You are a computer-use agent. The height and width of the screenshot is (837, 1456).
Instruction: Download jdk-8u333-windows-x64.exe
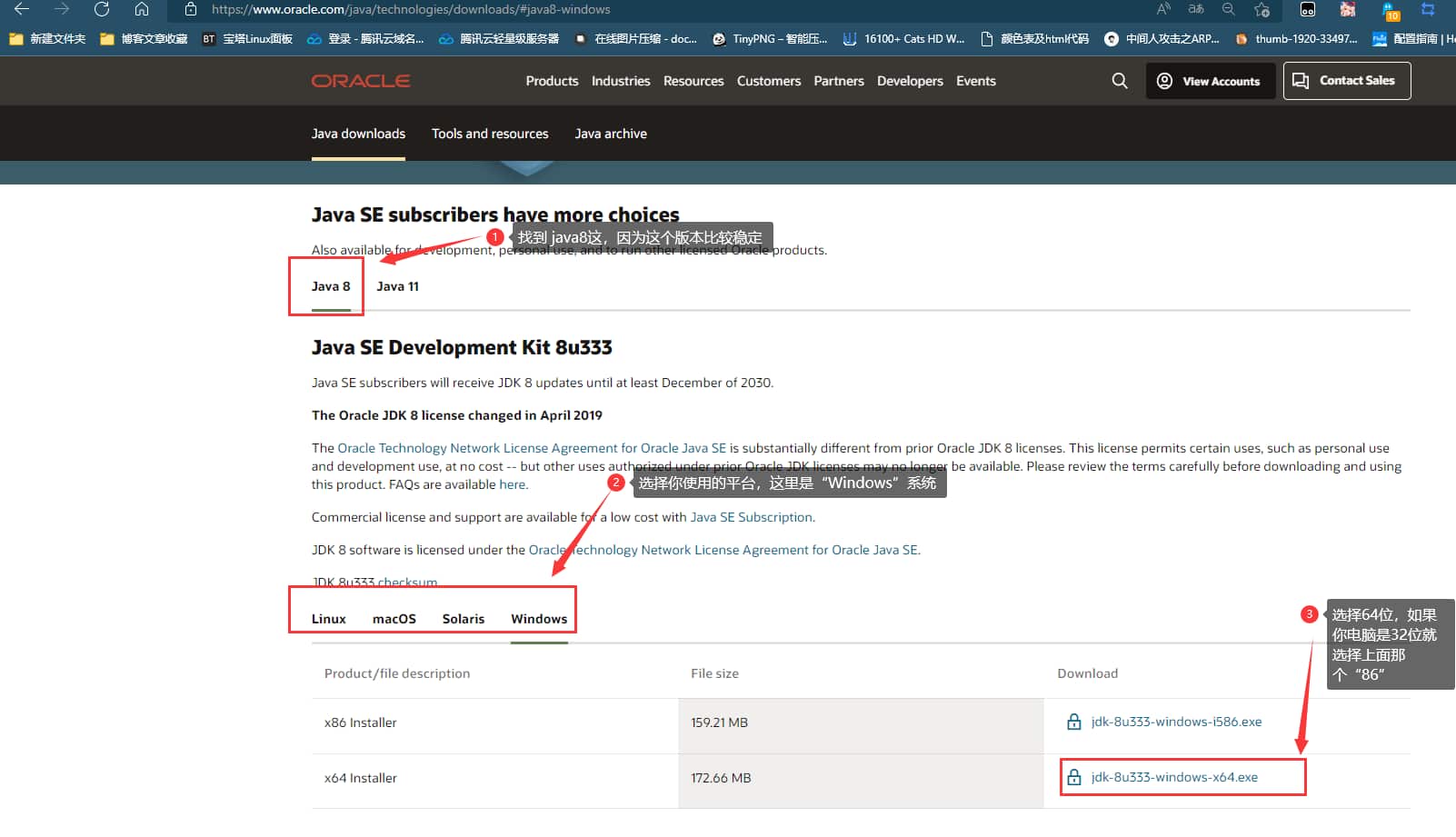tap(1174, 777)
